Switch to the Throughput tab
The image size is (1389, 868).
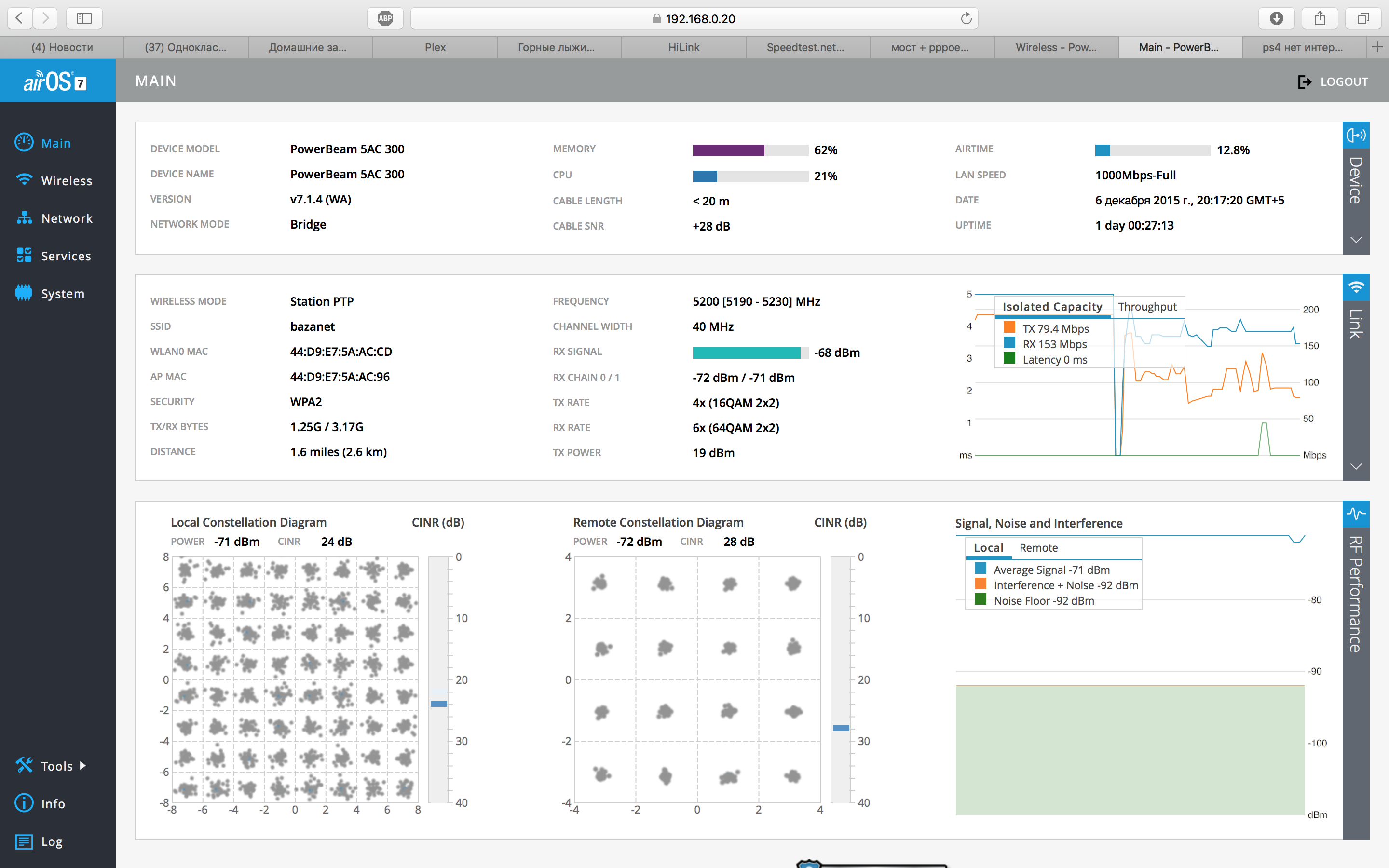(x=1147, y=307)
